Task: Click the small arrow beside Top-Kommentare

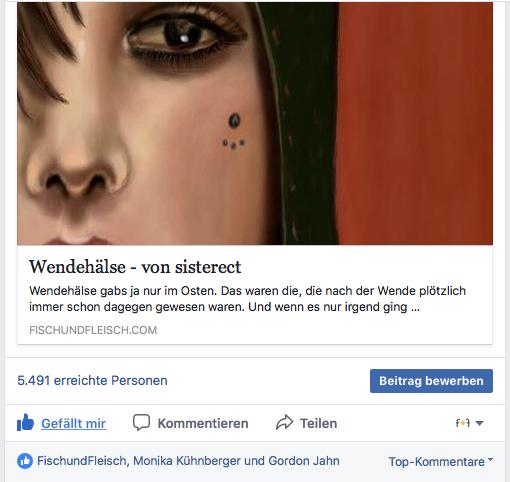Action: pos(490,459)
